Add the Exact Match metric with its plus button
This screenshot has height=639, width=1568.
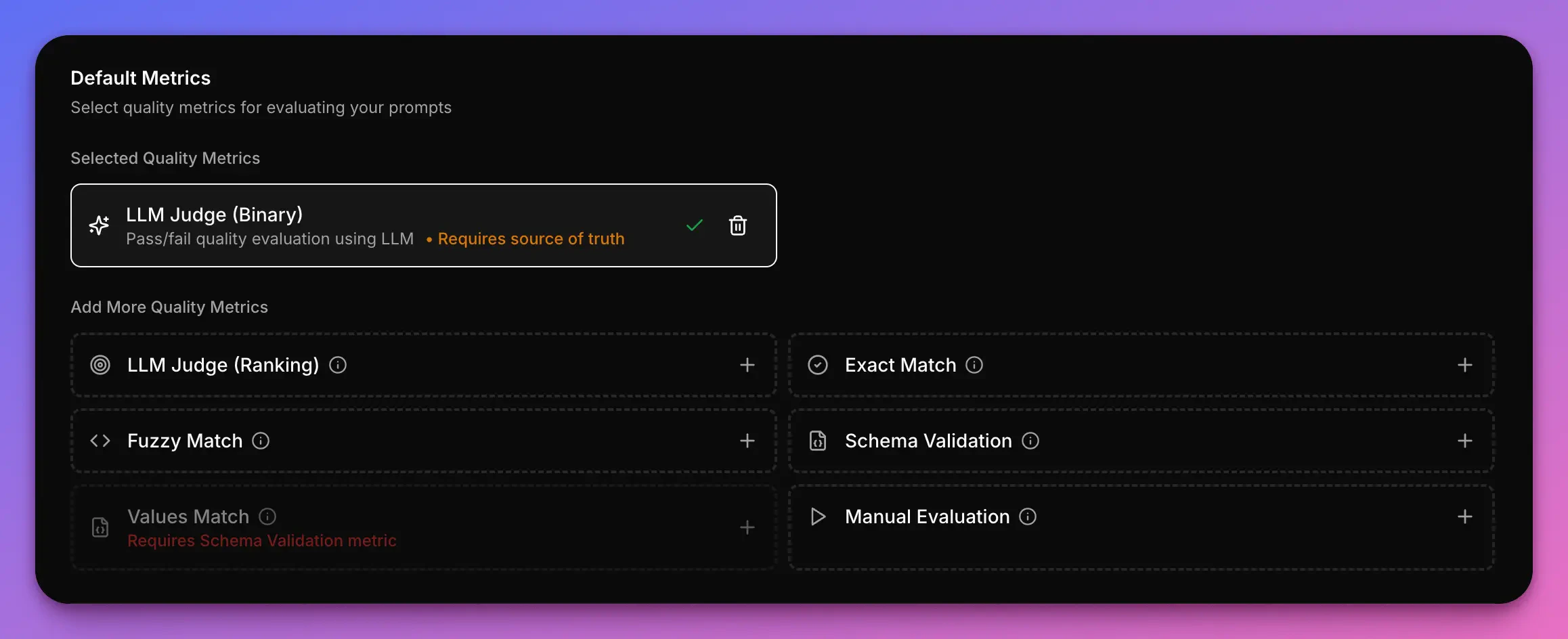point(1464,365)
